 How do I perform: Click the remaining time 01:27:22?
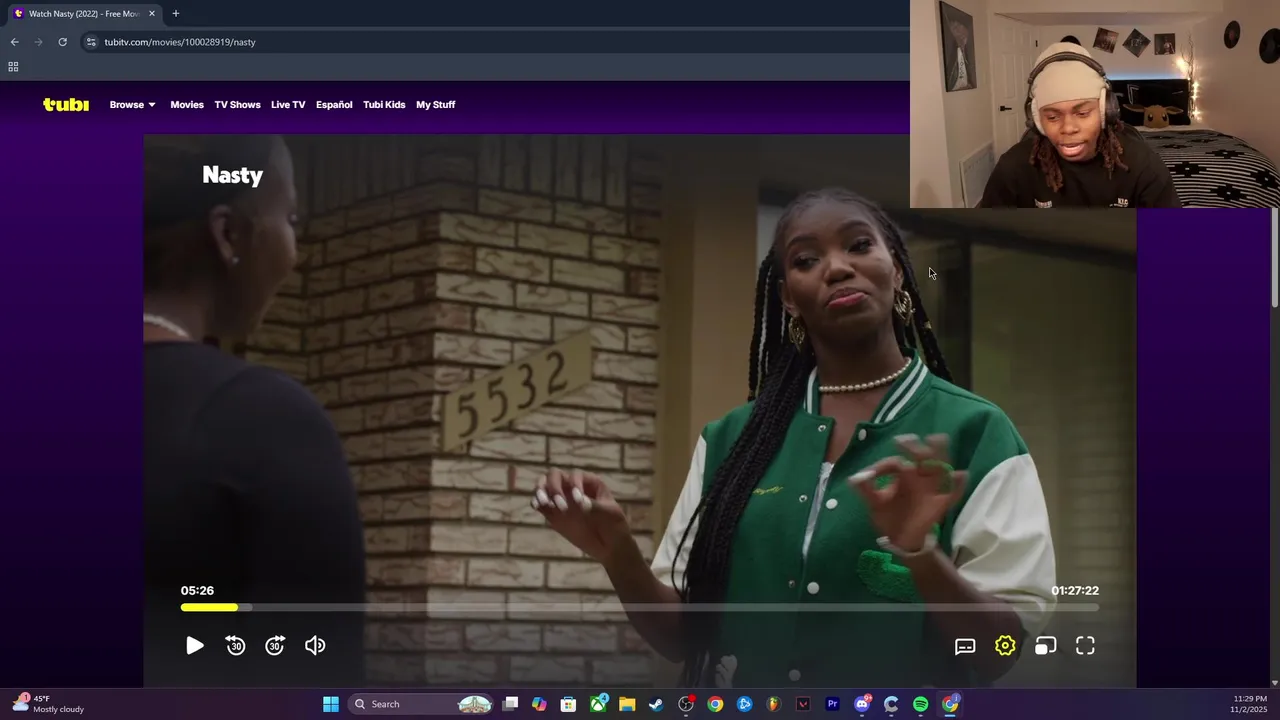click(x=1075, y=591)
